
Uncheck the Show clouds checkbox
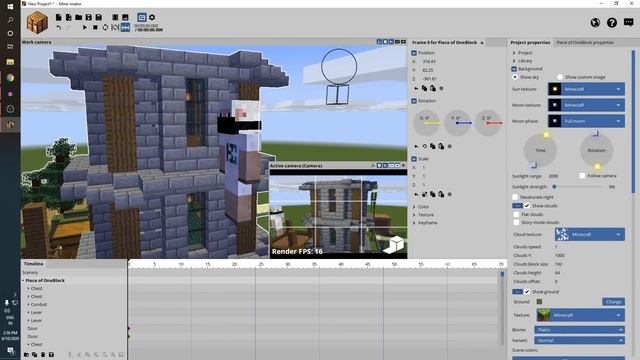[527, 206]
